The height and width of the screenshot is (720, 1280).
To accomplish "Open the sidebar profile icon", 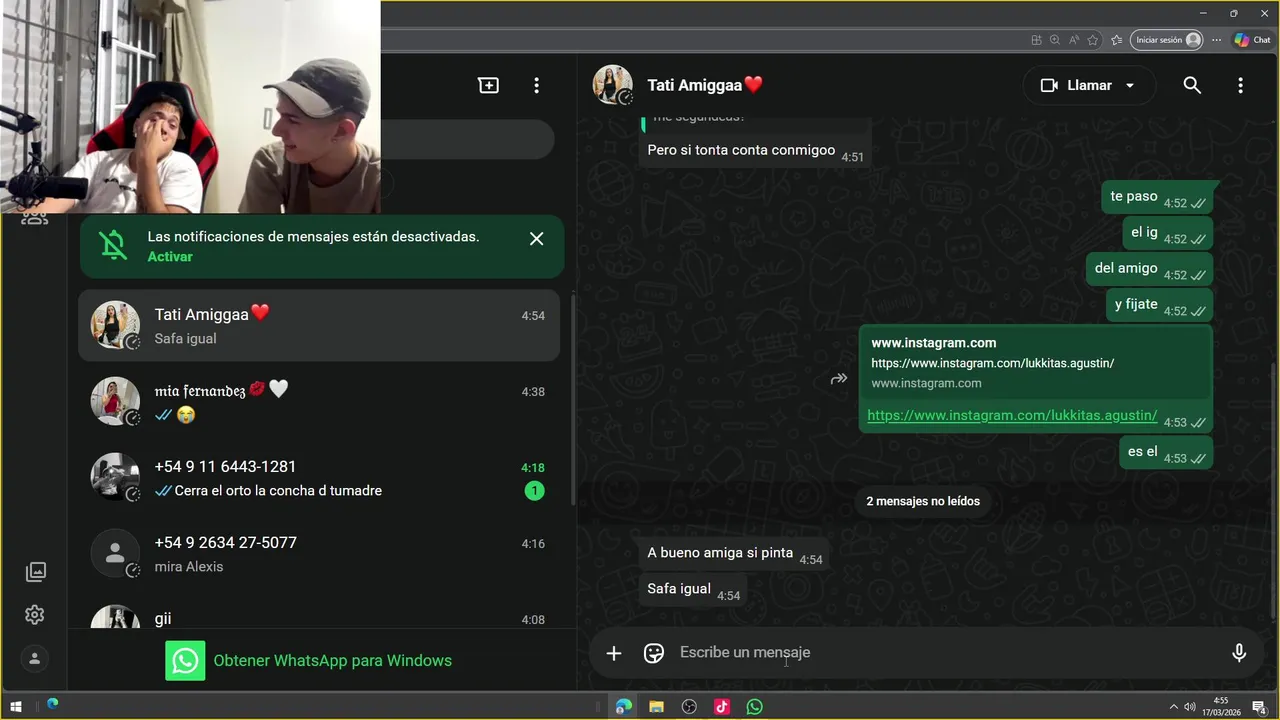I will click(35, 659).
